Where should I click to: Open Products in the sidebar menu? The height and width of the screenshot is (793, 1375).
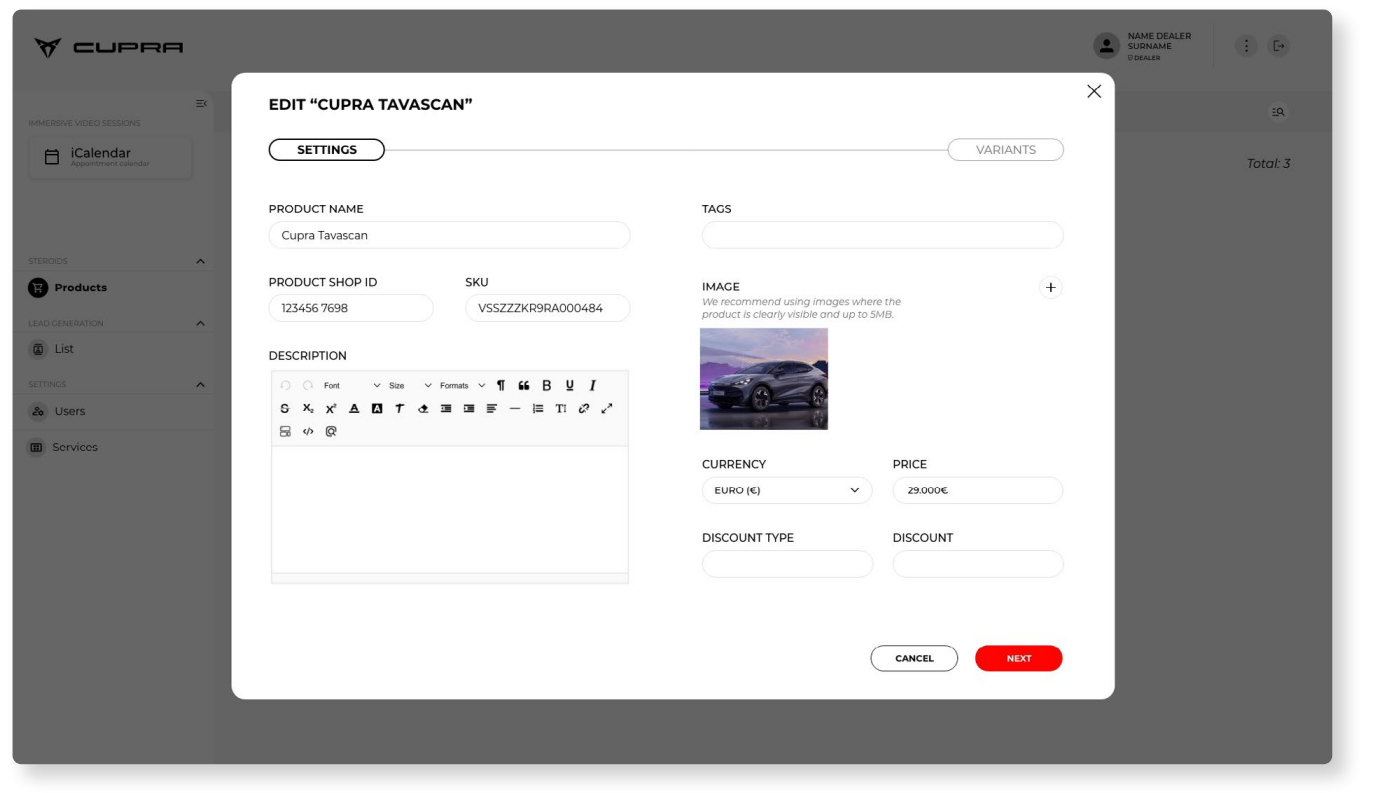tap(80, 288)
